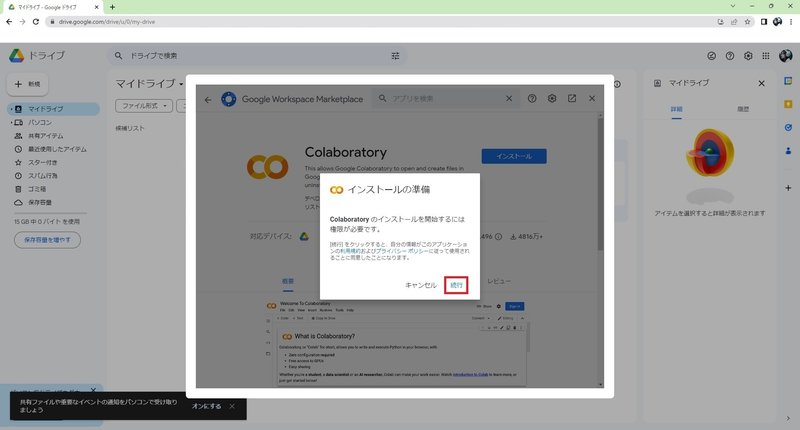Open 保存容量 storage in the sidebar

pos(40,203)
